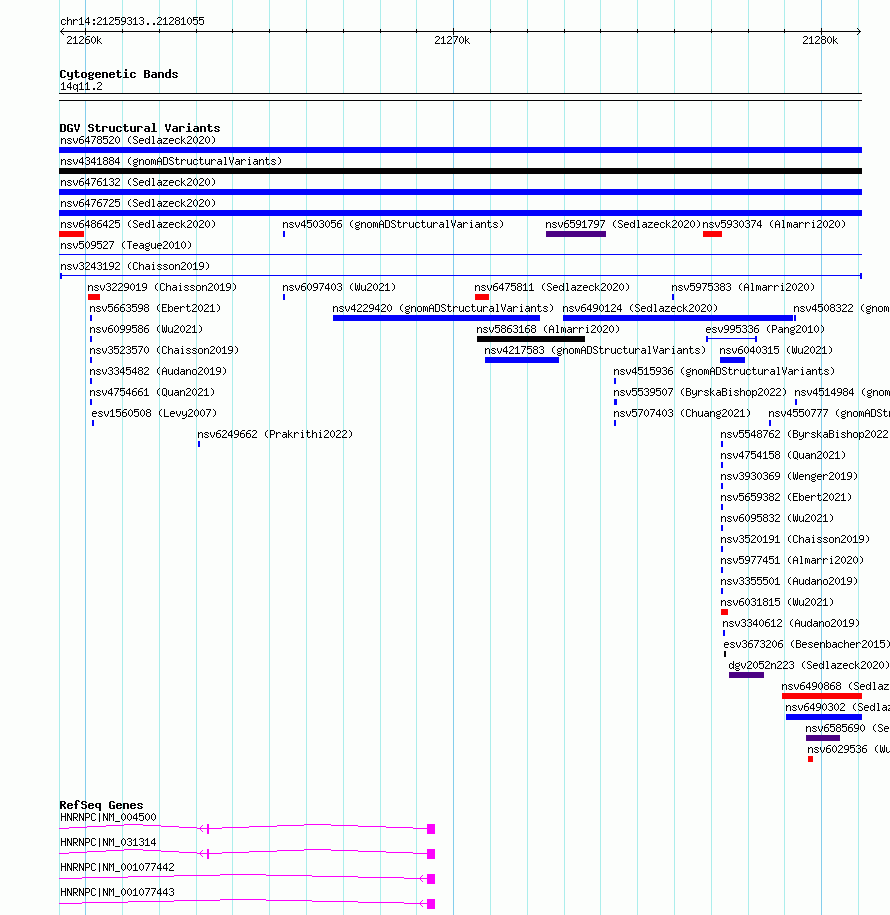Click nsv5659382 (Ebert2021) label
890x915 pixels.
[x=786, y=497]
